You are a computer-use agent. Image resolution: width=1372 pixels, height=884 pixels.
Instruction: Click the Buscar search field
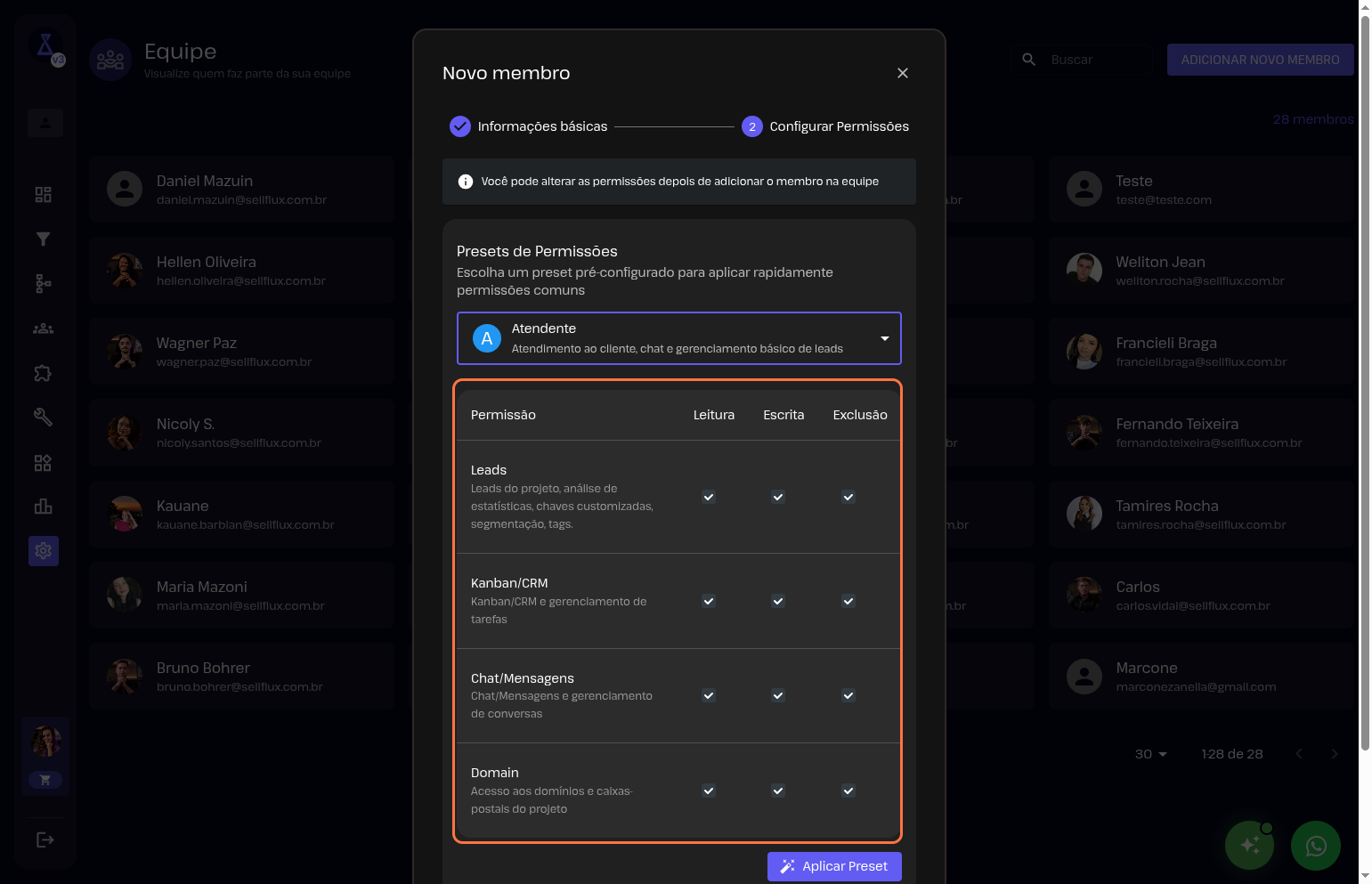coord(1095,60)
